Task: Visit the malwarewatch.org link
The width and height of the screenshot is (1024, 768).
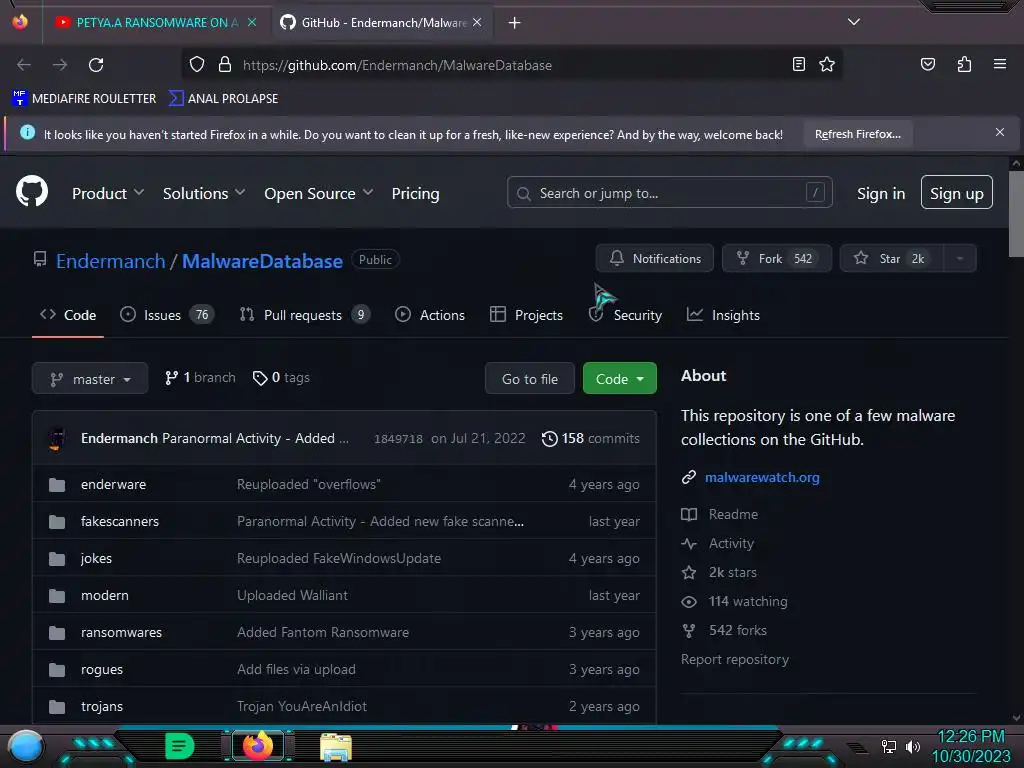Action: tap(762, 477)
